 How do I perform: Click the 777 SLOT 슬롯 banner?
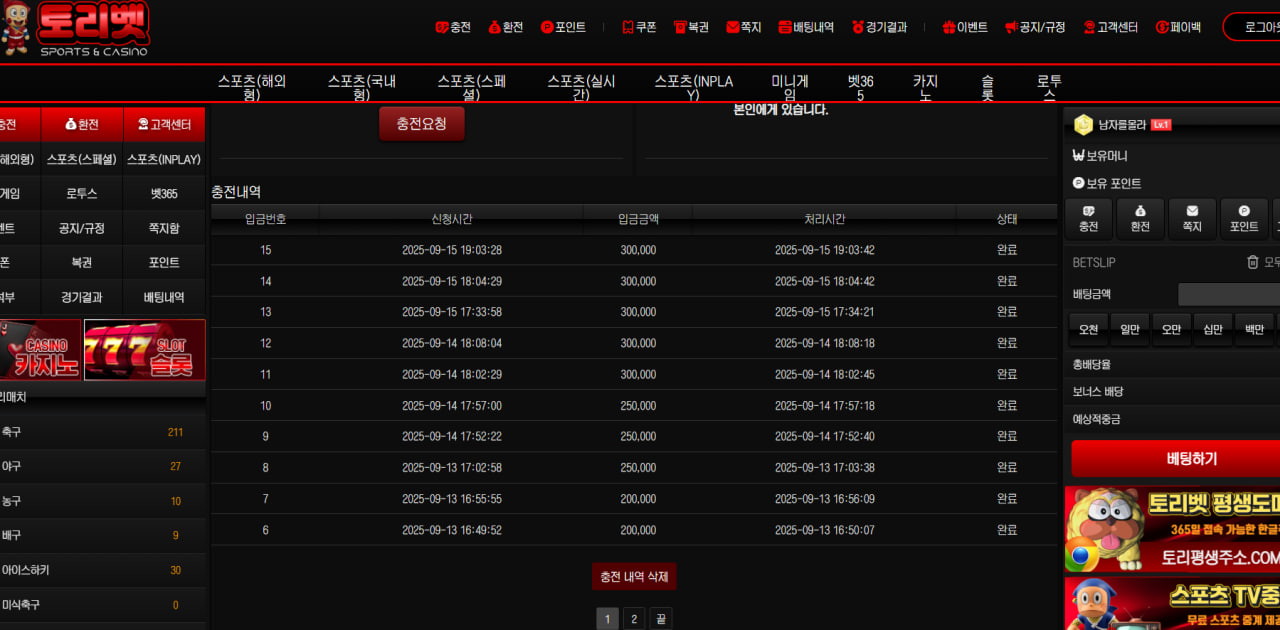click(145, 350)
